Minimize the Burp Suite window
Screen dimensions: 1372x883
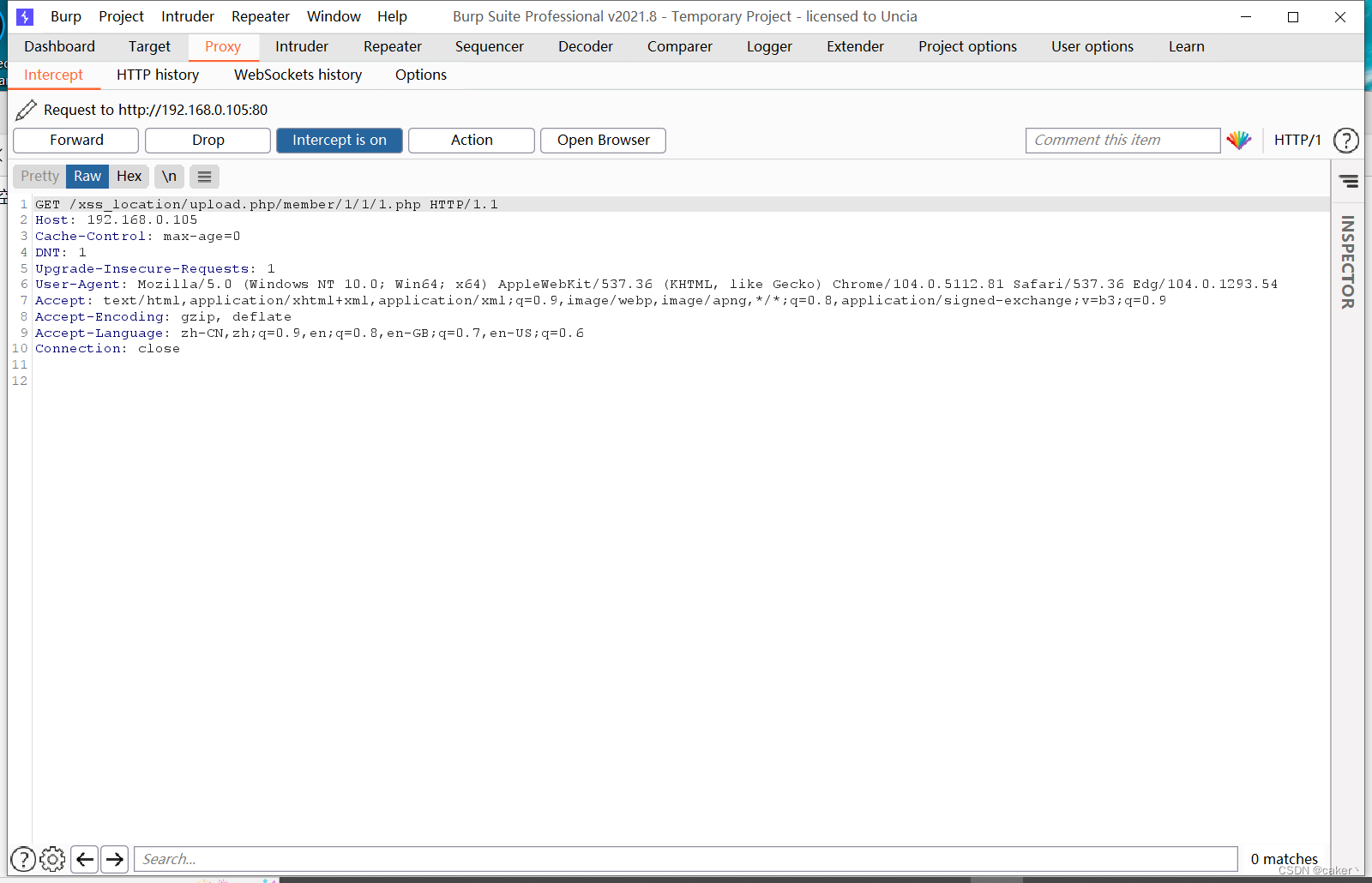[x=1246, y=17]
